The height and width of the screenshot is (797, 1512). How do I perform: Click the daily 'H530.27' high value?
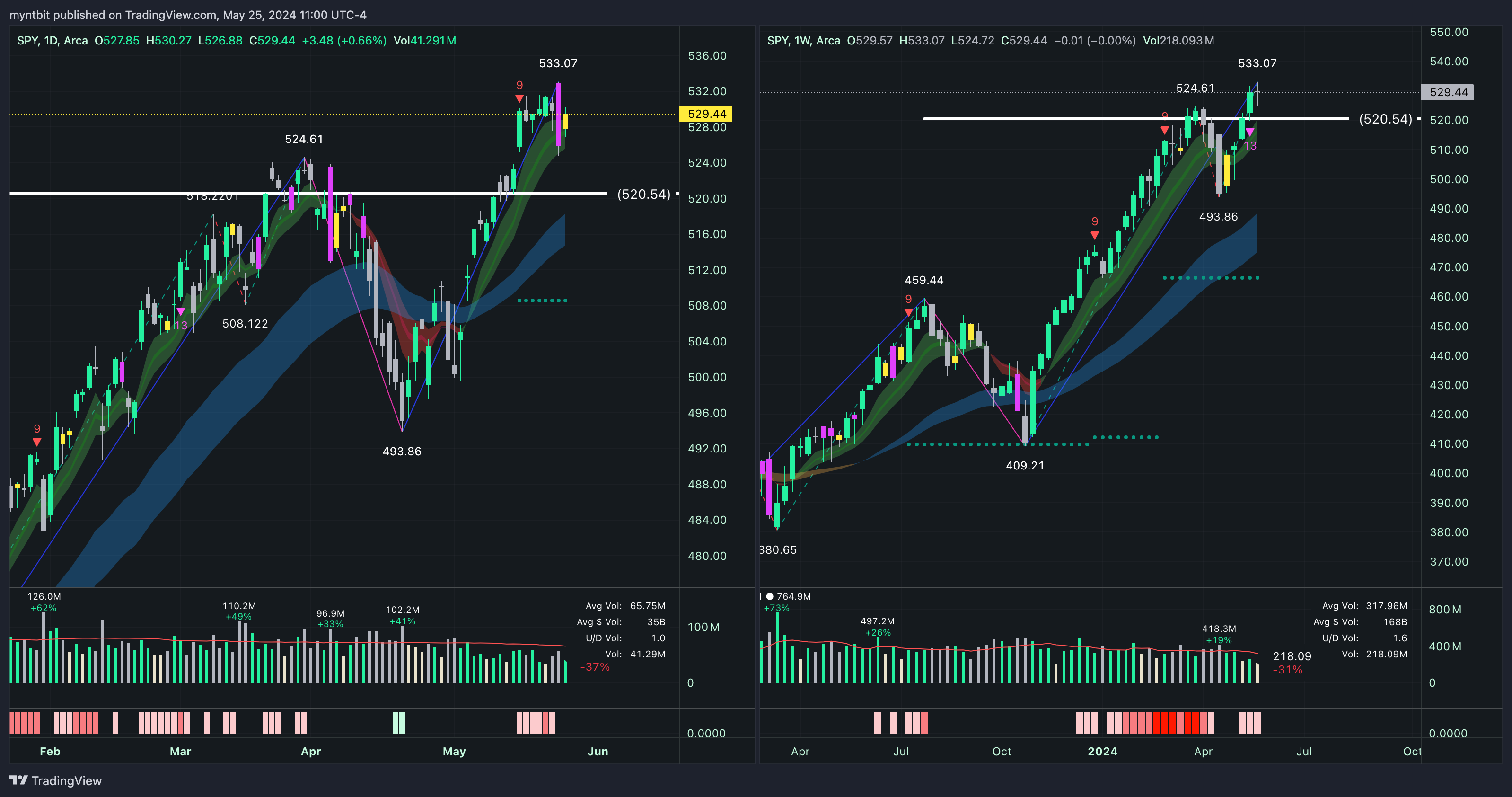(169, 41)
